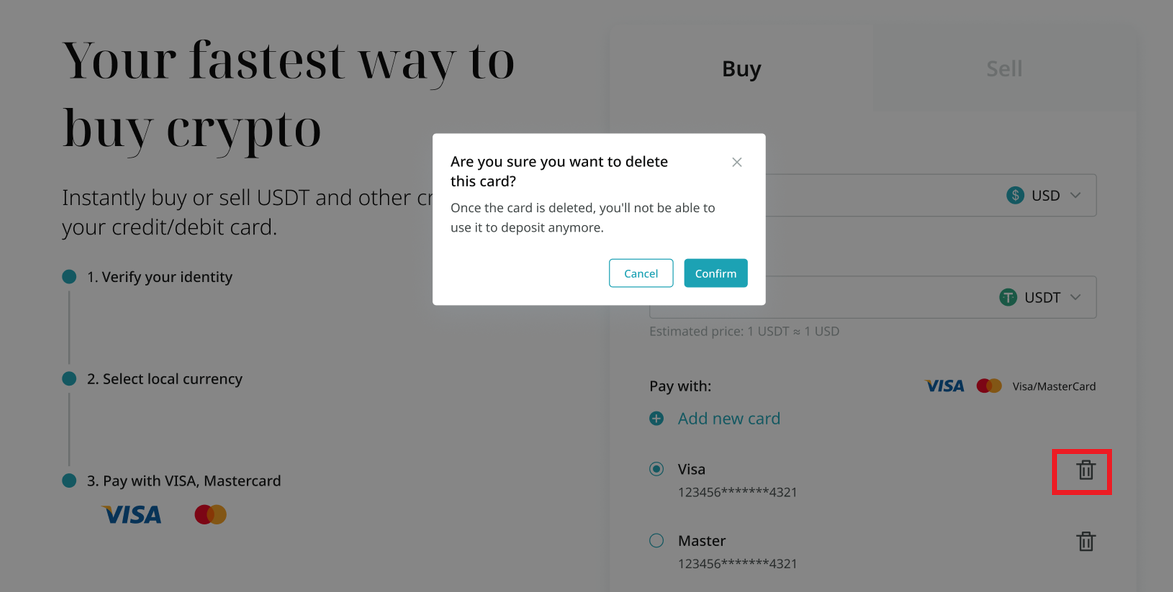
Task: Click the green dollar USD currency icon
Action: 1014,195
